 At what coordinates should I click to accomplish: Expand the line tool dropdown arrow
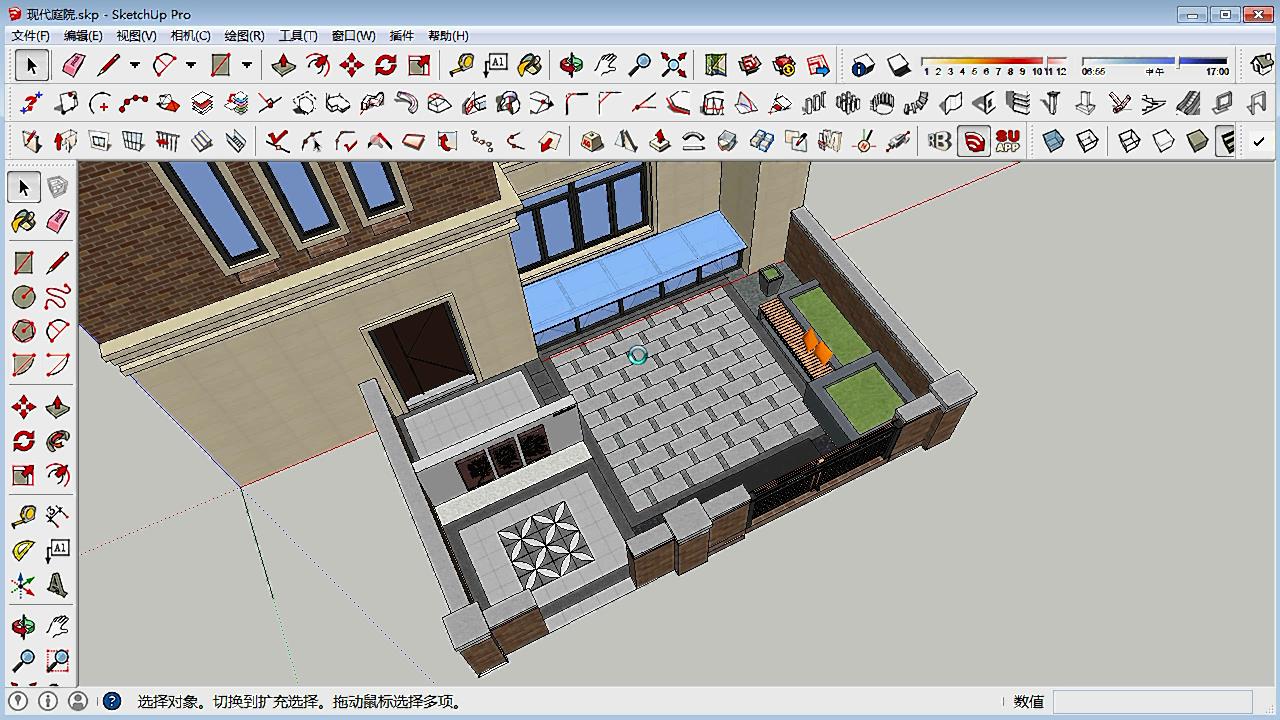tap(135, 66)
